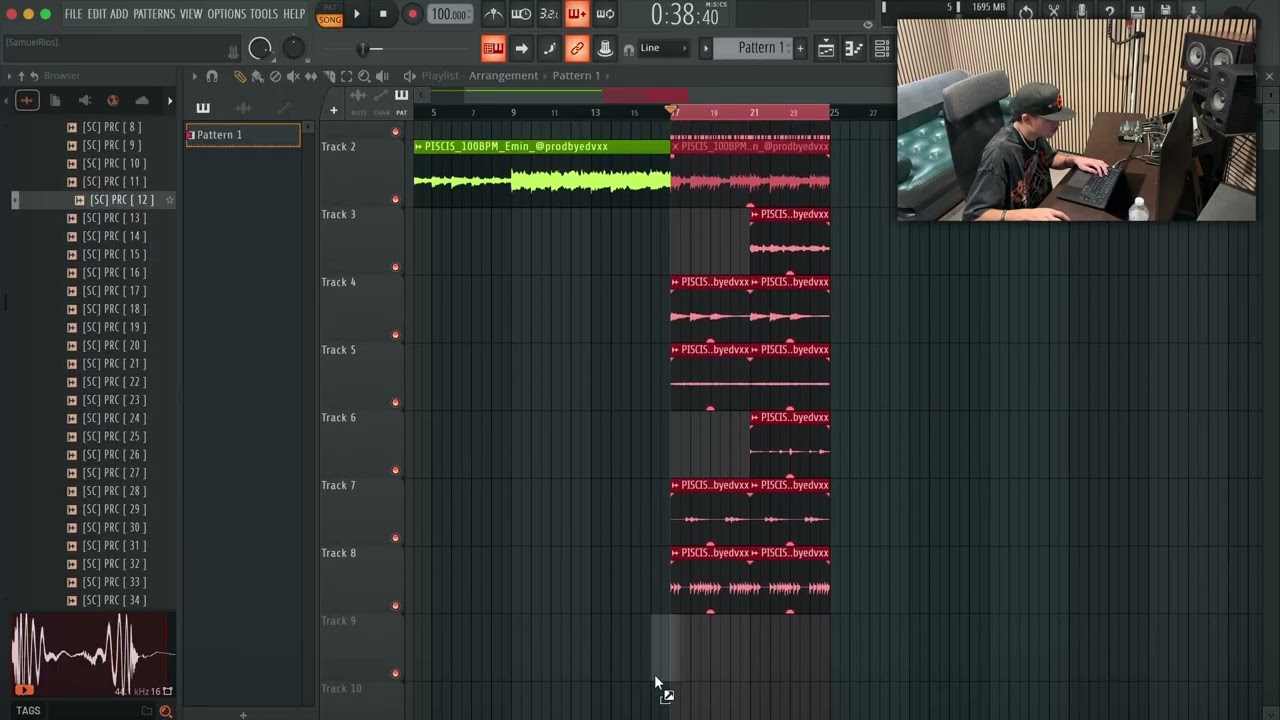
Task: Select the playlist Delete tool
Action: tap(275, 76)
